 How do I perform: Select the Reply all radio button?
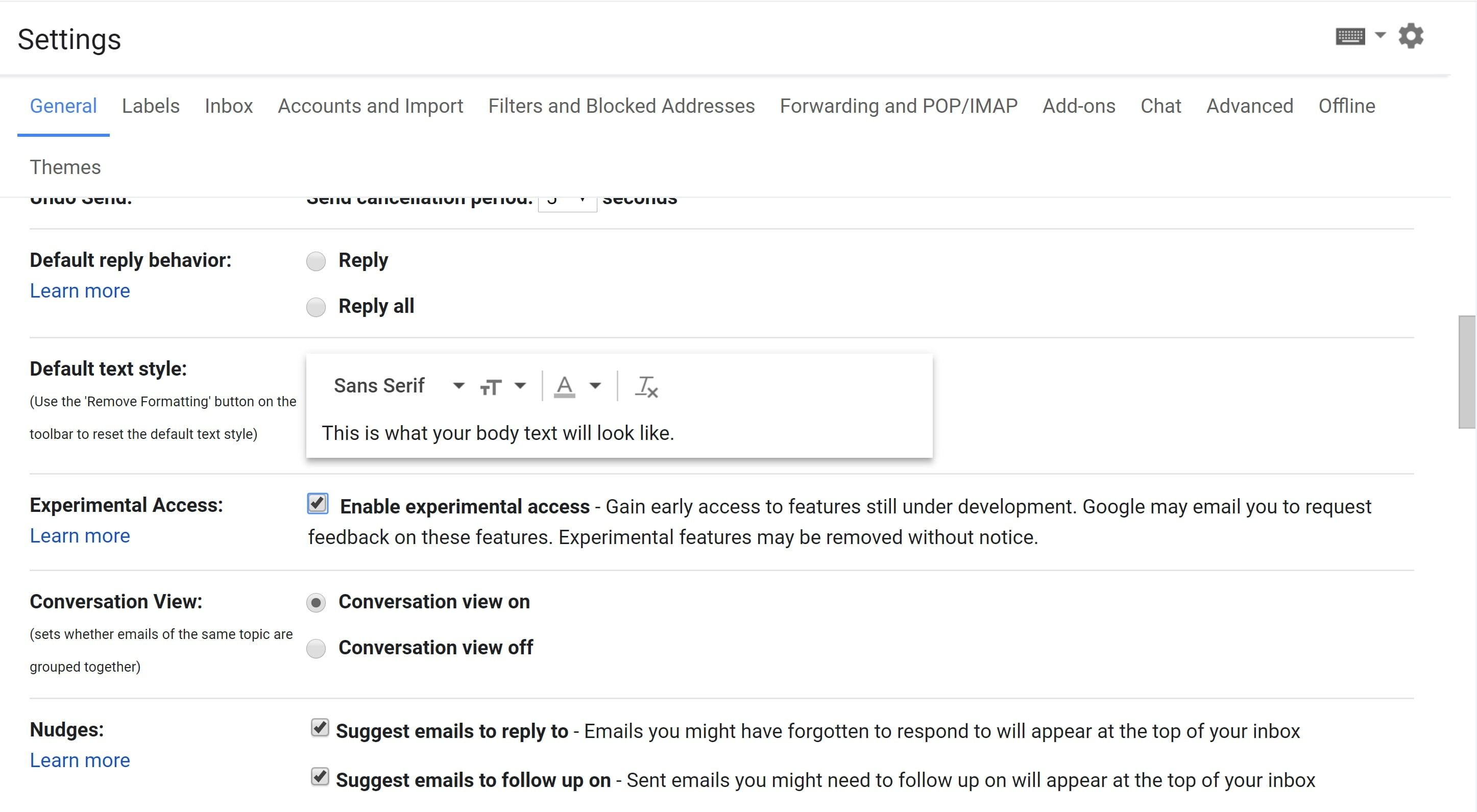(316, 307)
